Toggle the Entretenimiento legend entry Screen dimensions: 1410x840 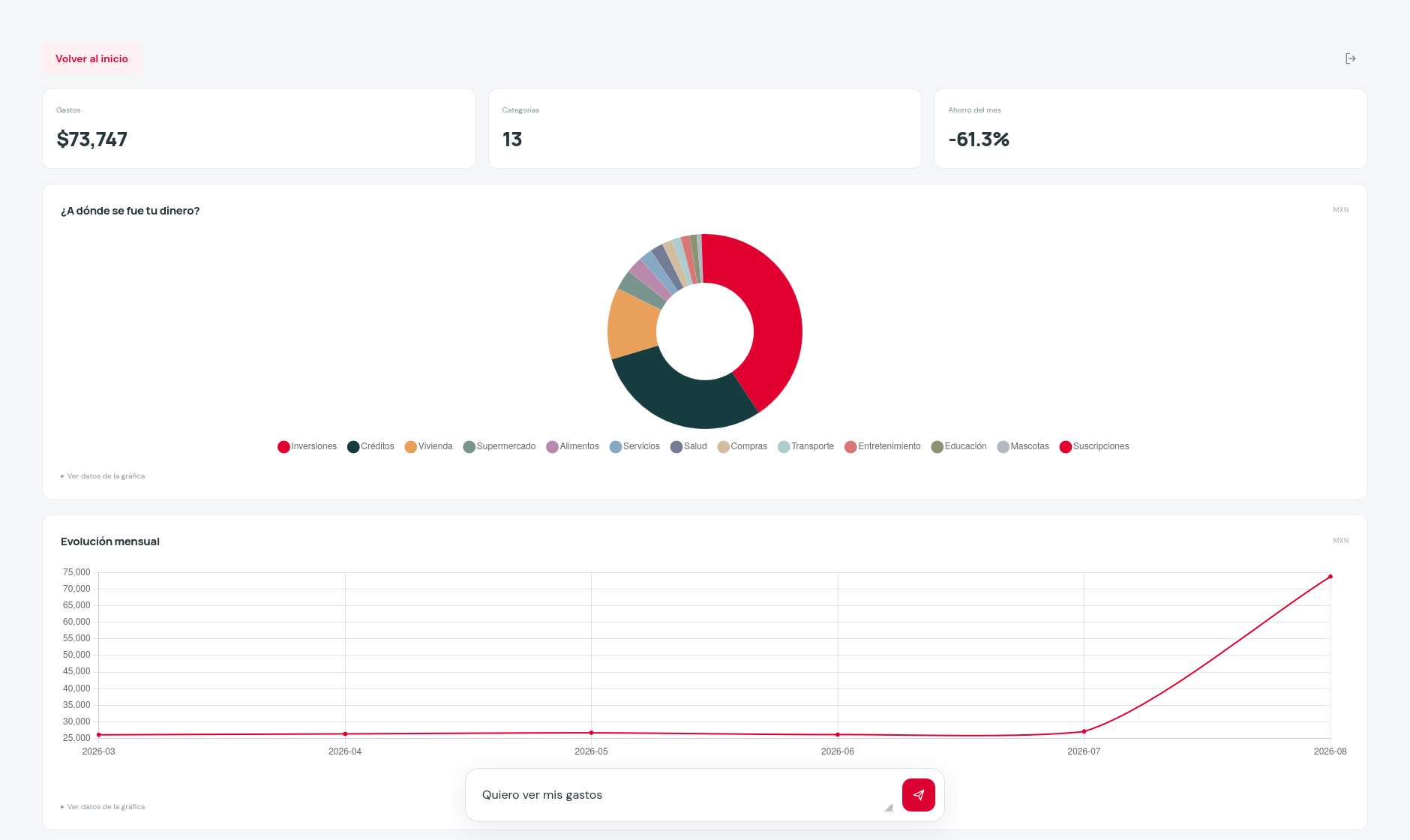click(x=883, y=446)
